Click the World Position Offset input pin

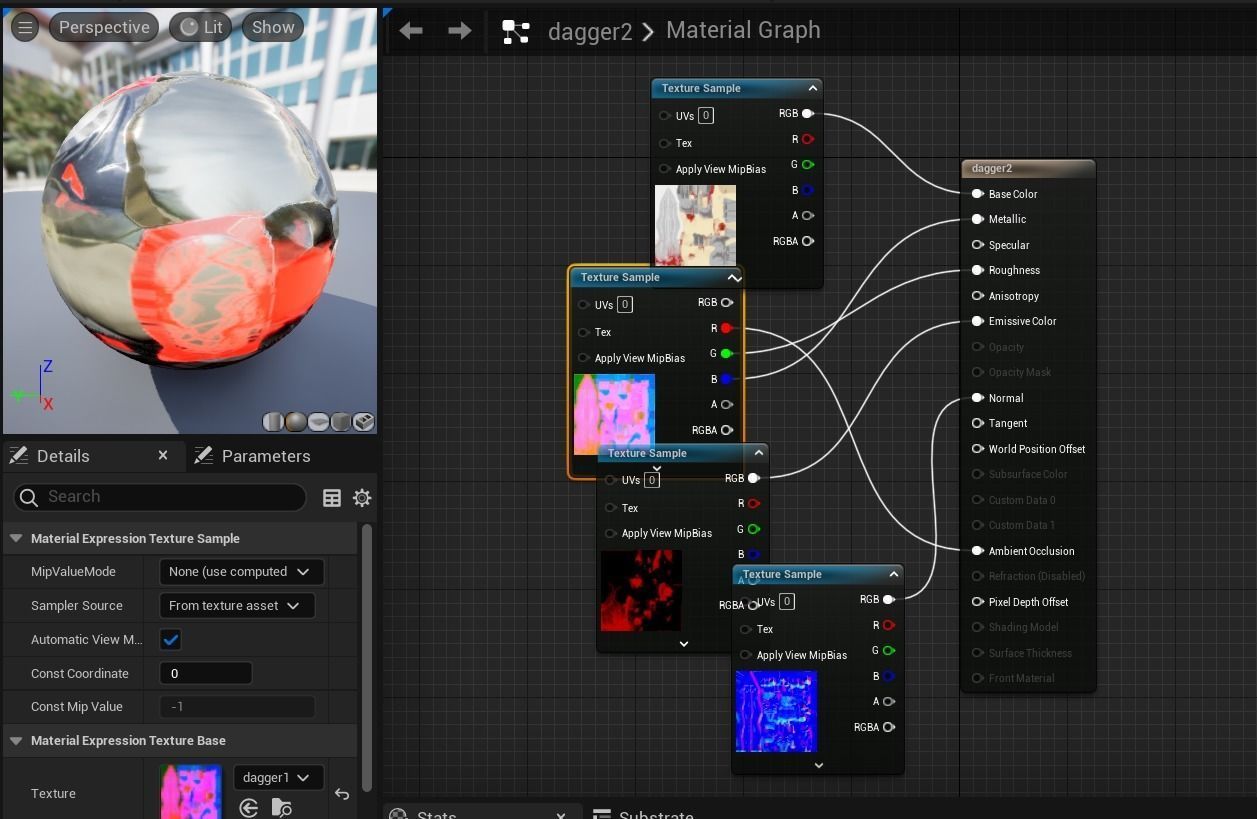tap(978, 449)
